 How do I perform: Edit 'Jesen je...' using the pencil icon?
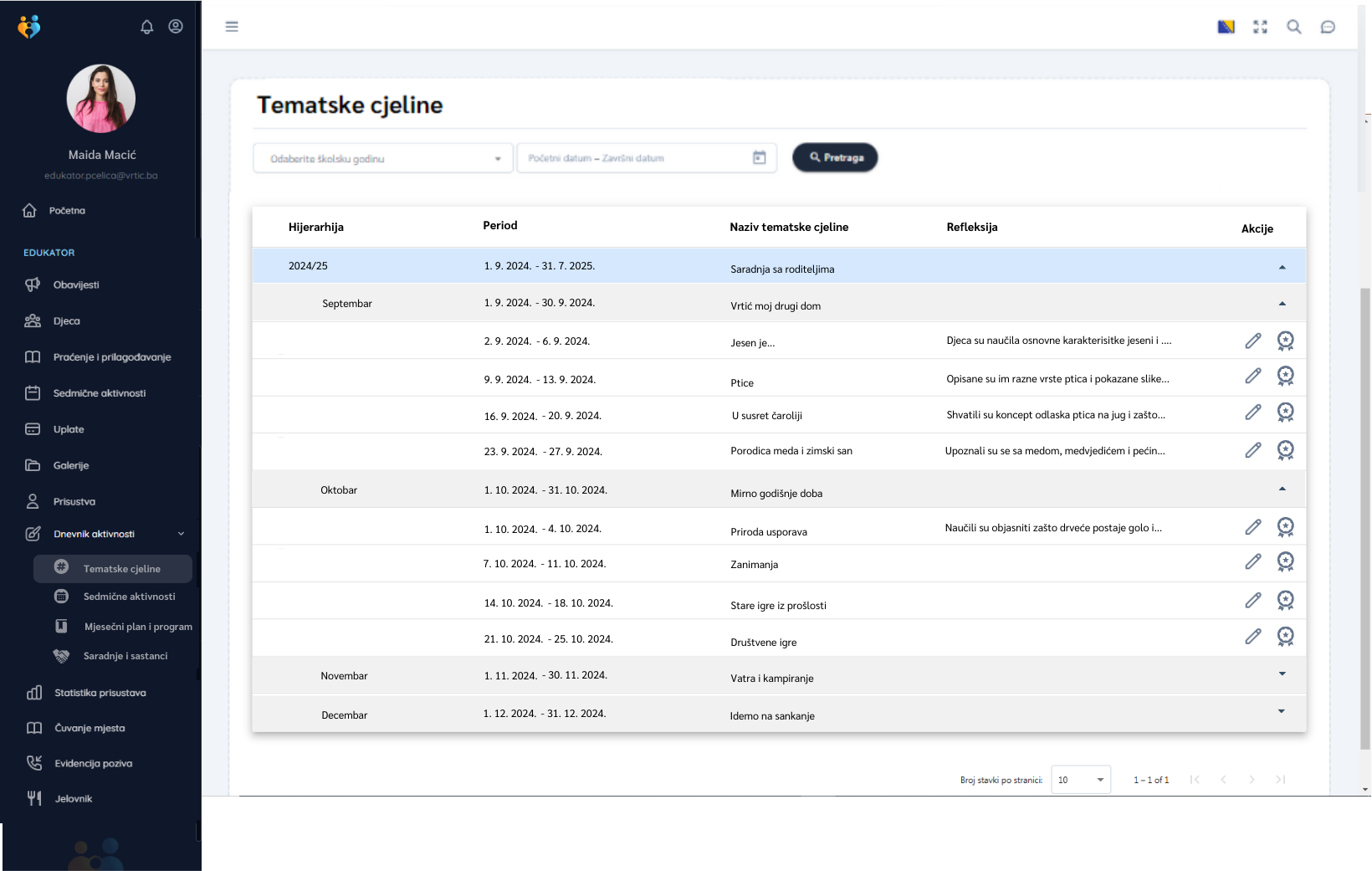point(1253,341)
